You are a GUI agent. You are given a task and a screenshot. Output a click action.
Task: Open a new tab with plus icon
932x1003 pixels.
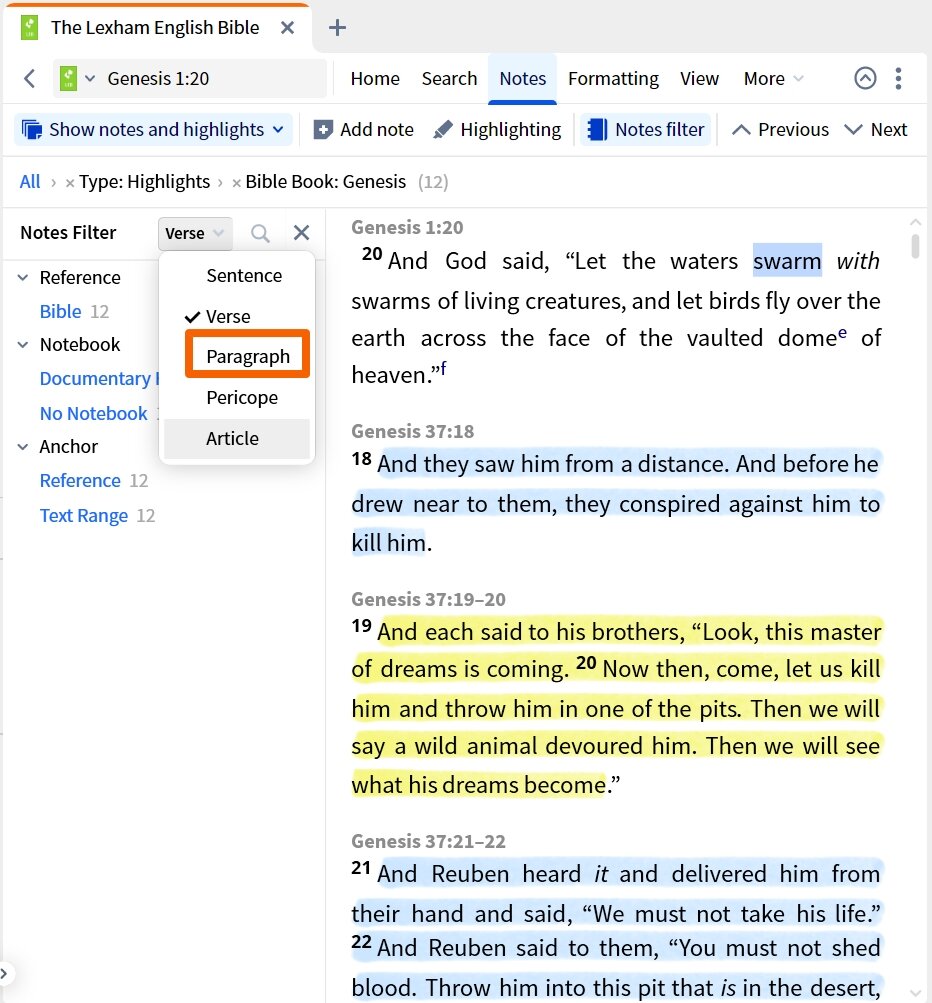pyautogui.click(x=337, y=28)
